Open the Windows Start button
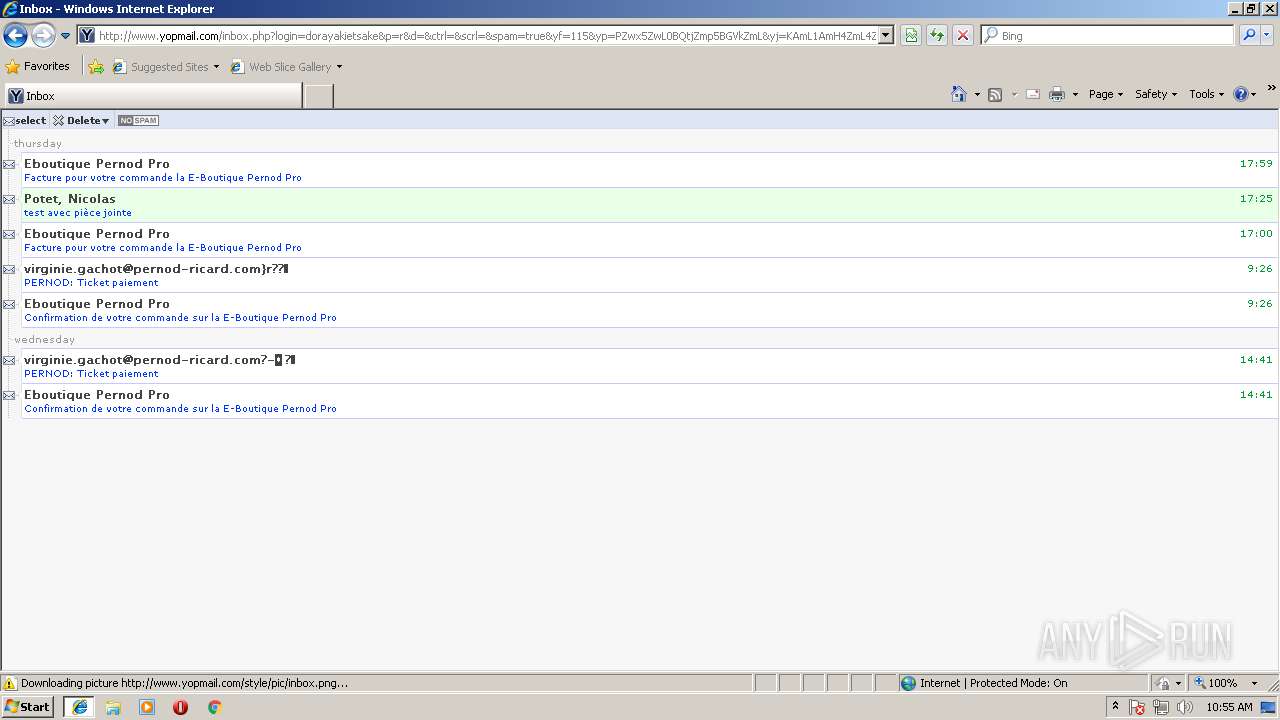1280x720 pixels. [27, 707]
